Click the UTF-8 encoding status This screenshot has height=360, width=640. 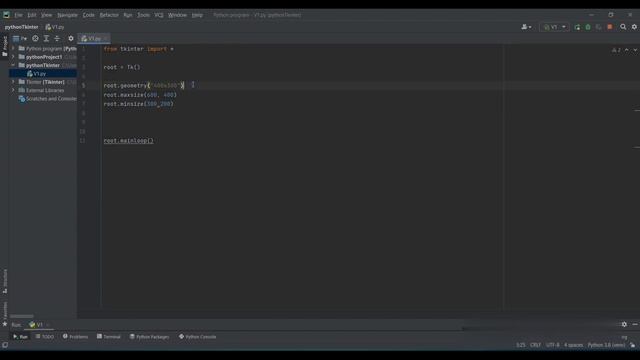(553, 345)
